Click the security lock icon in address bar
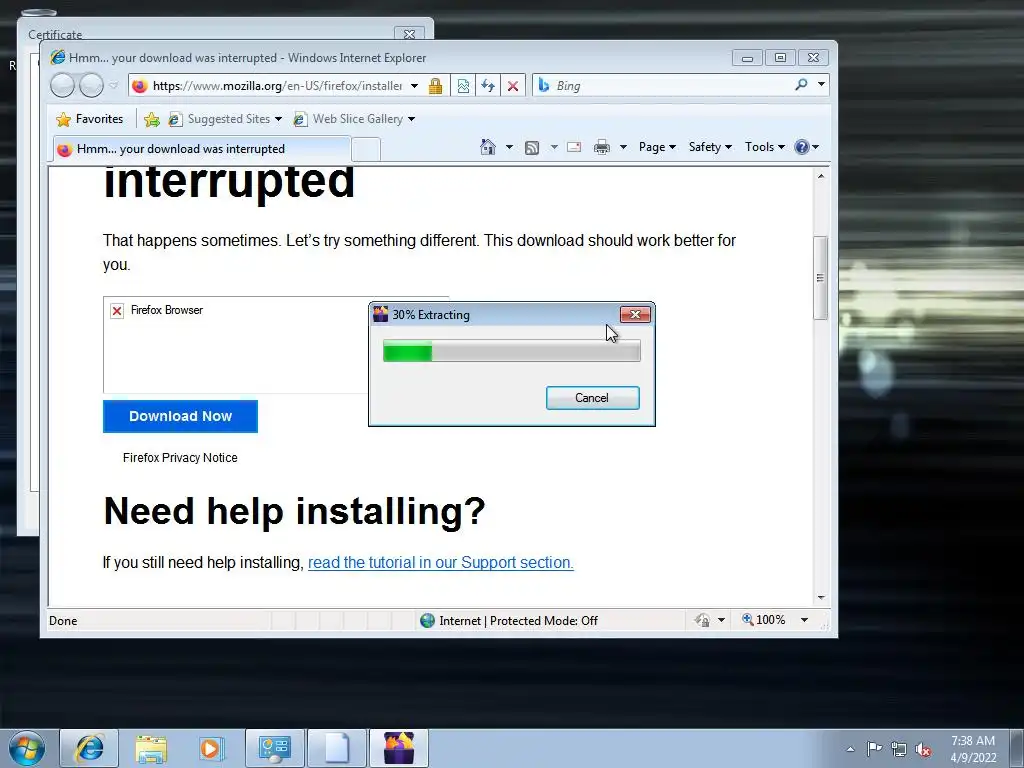 (436, 86)
